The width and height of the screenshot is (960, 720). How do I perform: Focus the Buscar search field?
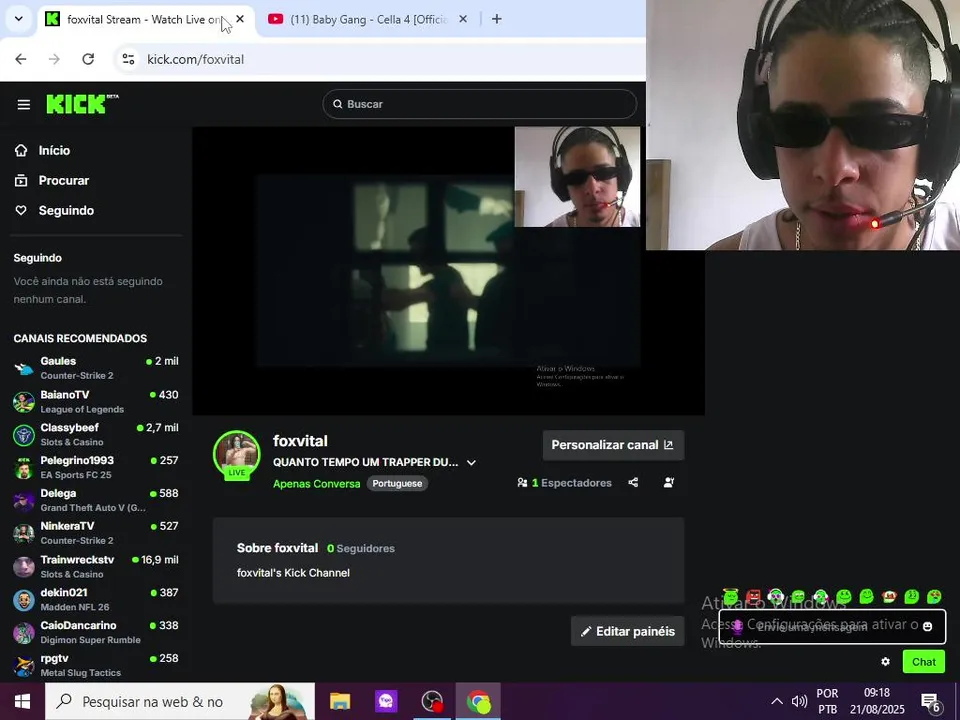[x=479, y=104]
